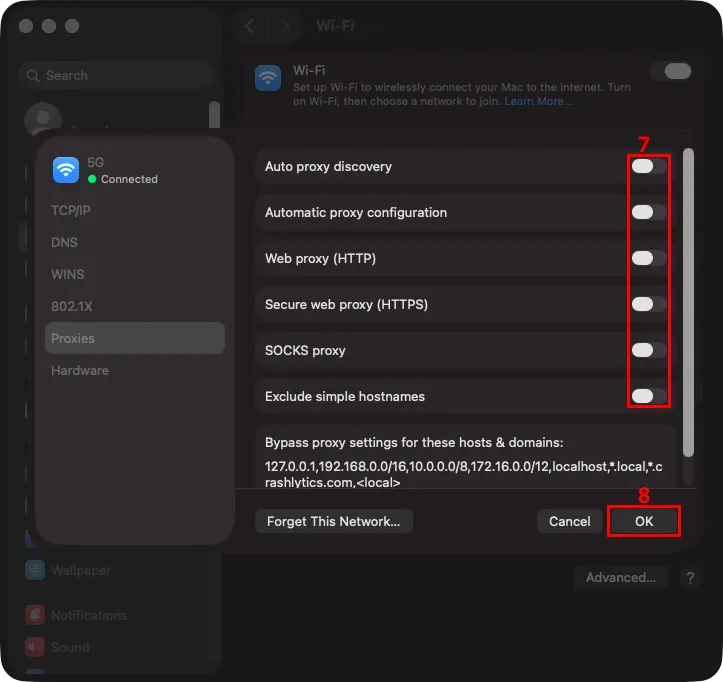Screen dimensions: 723x682
Task: Click the Wi-Fi icon beside 5G network
Action: 66,170
